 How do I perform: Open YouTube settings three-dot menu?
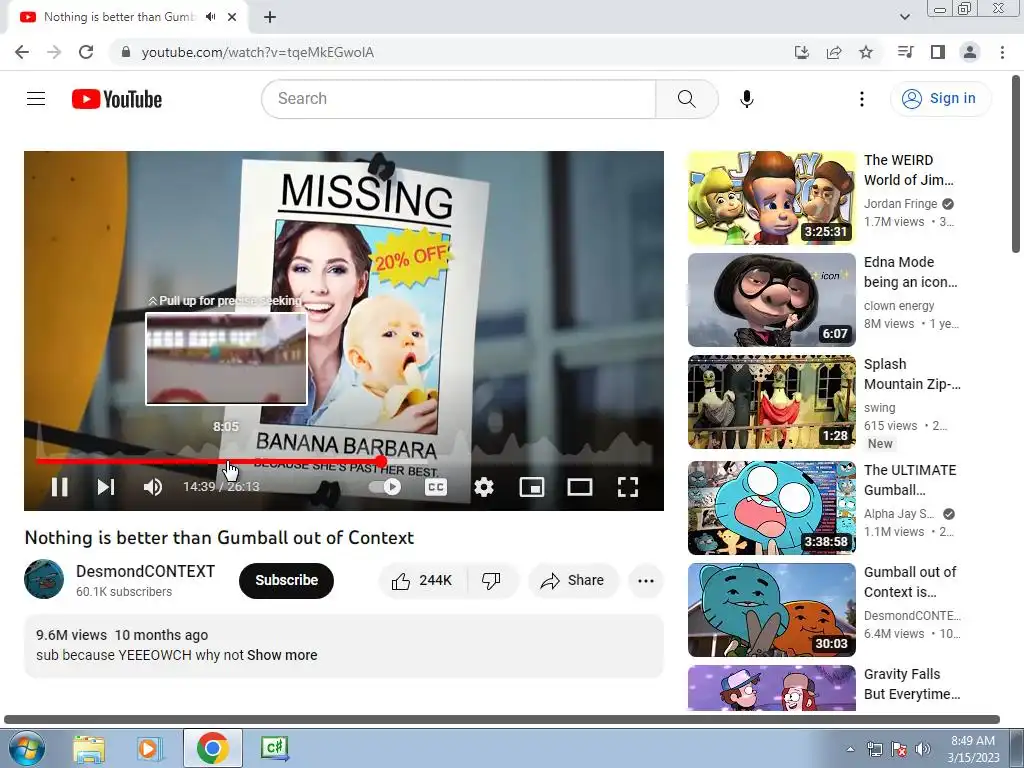(862, 99)
